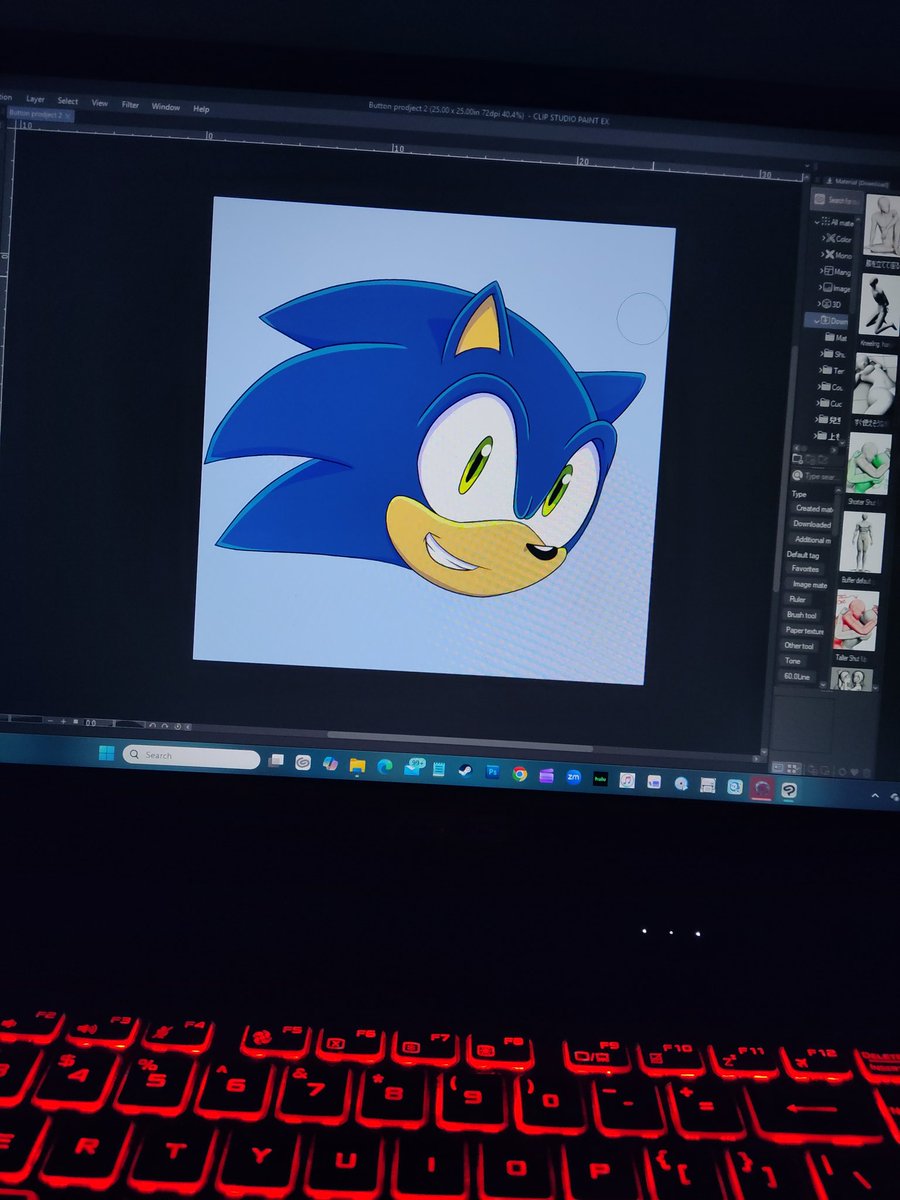Open Copilot from the taskbar

(330, 764)
